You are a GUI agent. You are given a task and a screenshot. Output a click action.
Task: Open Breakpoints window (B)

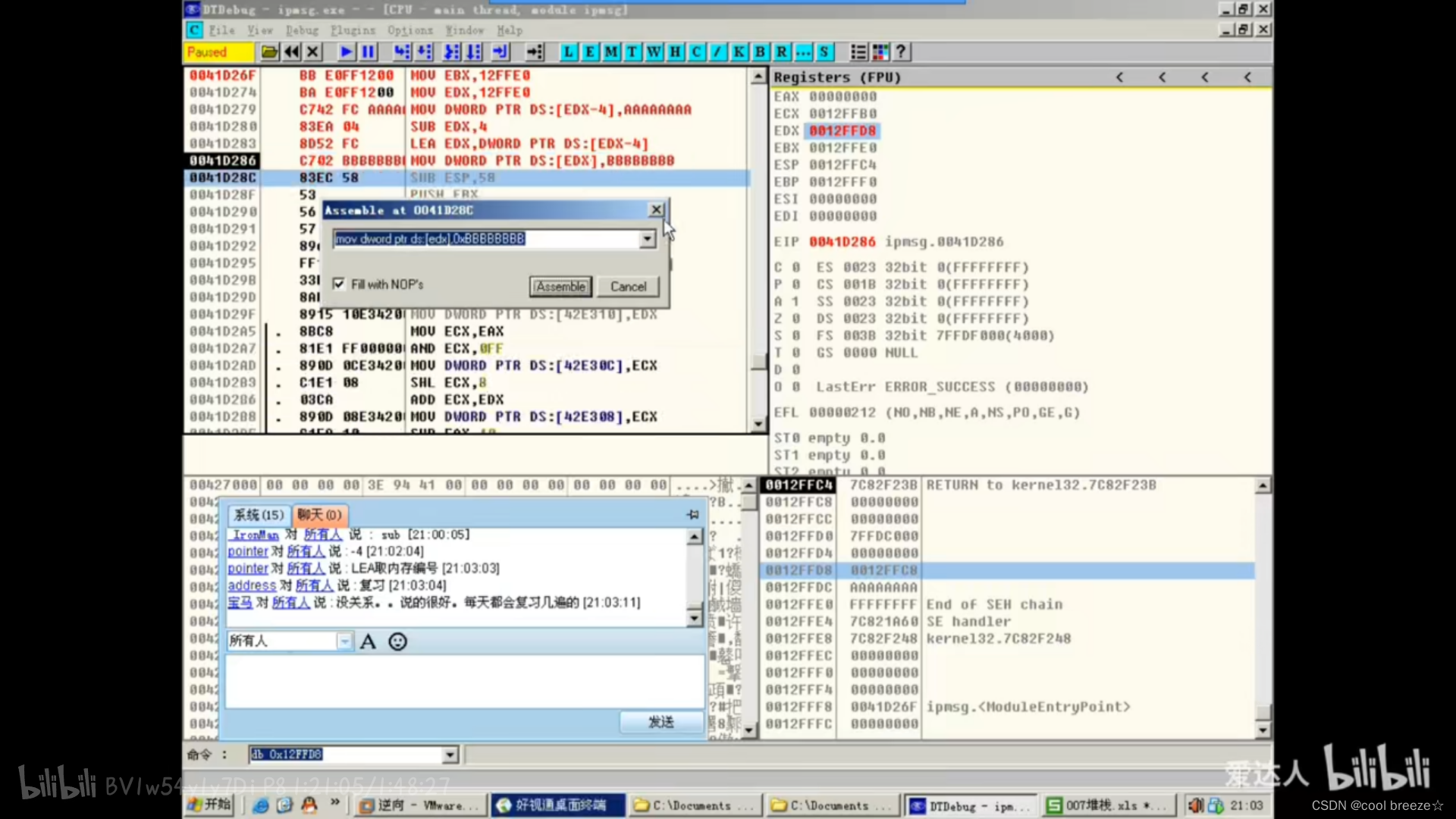760,52
